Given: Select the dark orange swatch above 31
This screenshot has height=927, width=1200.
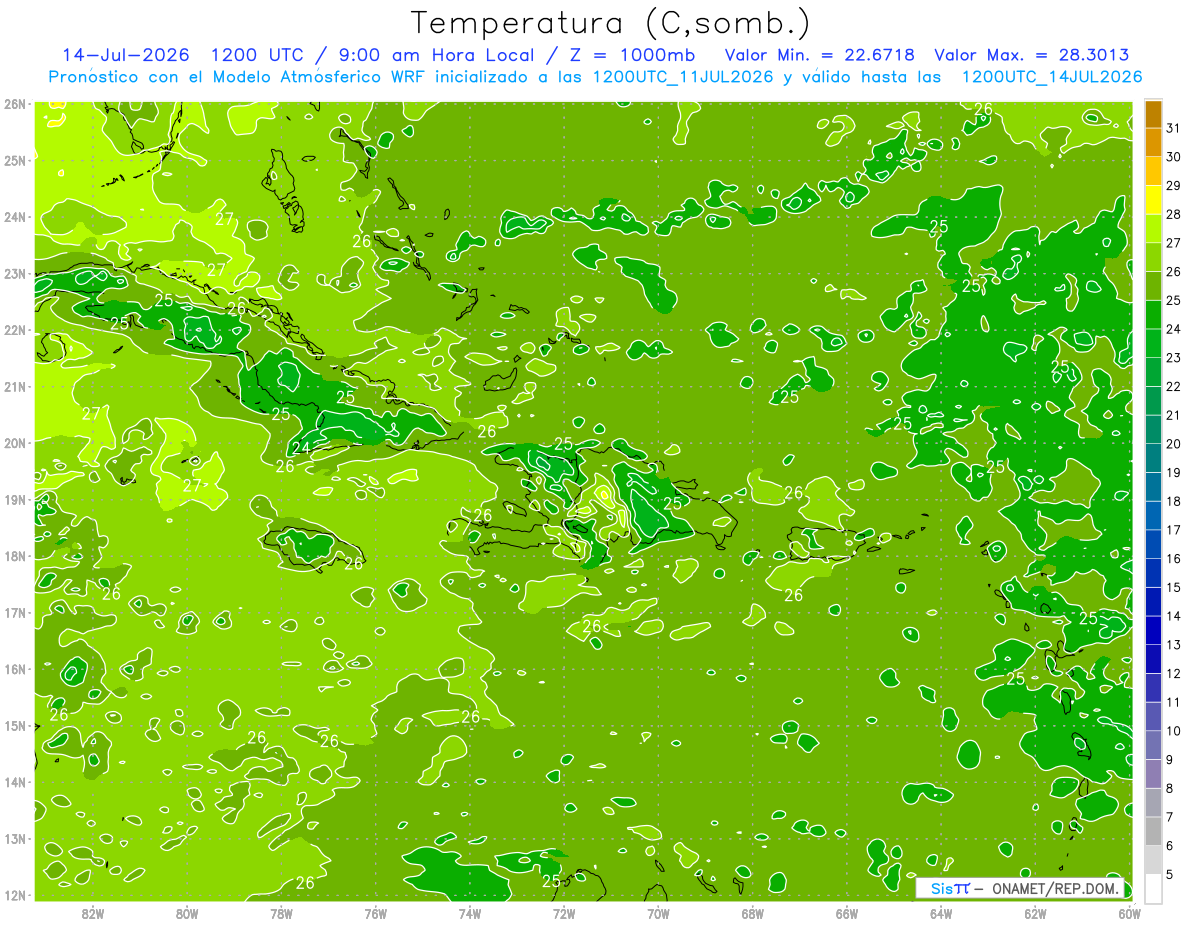Looking at the screenshot, I should coord(1153,114).
